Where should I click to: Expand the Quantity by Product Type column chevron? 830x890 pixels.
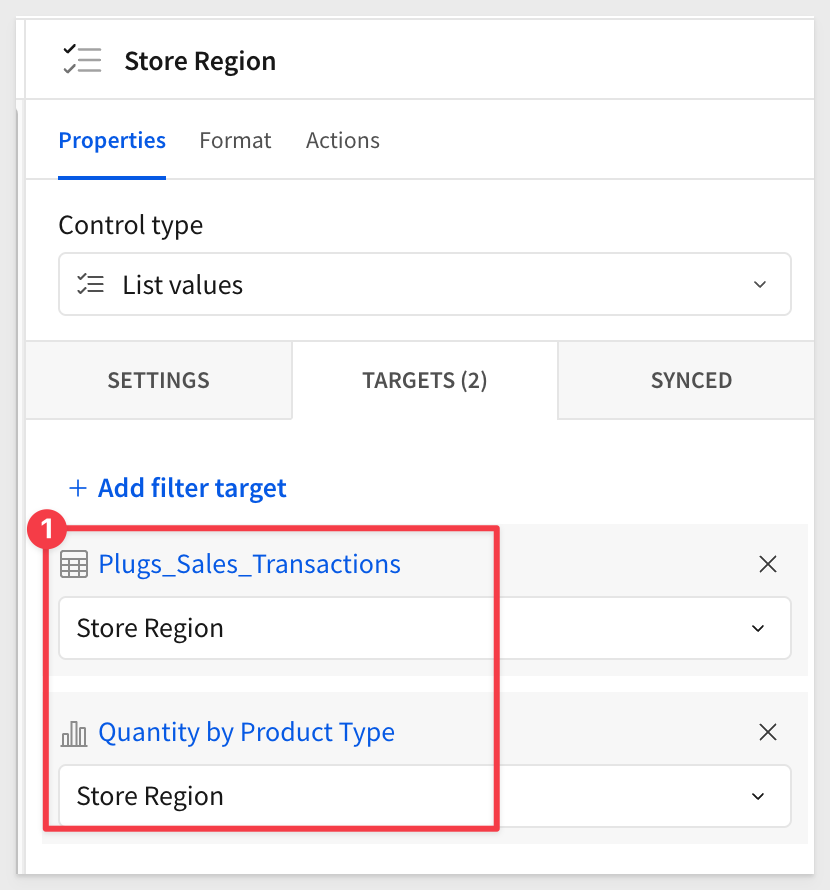click(758, 796)
